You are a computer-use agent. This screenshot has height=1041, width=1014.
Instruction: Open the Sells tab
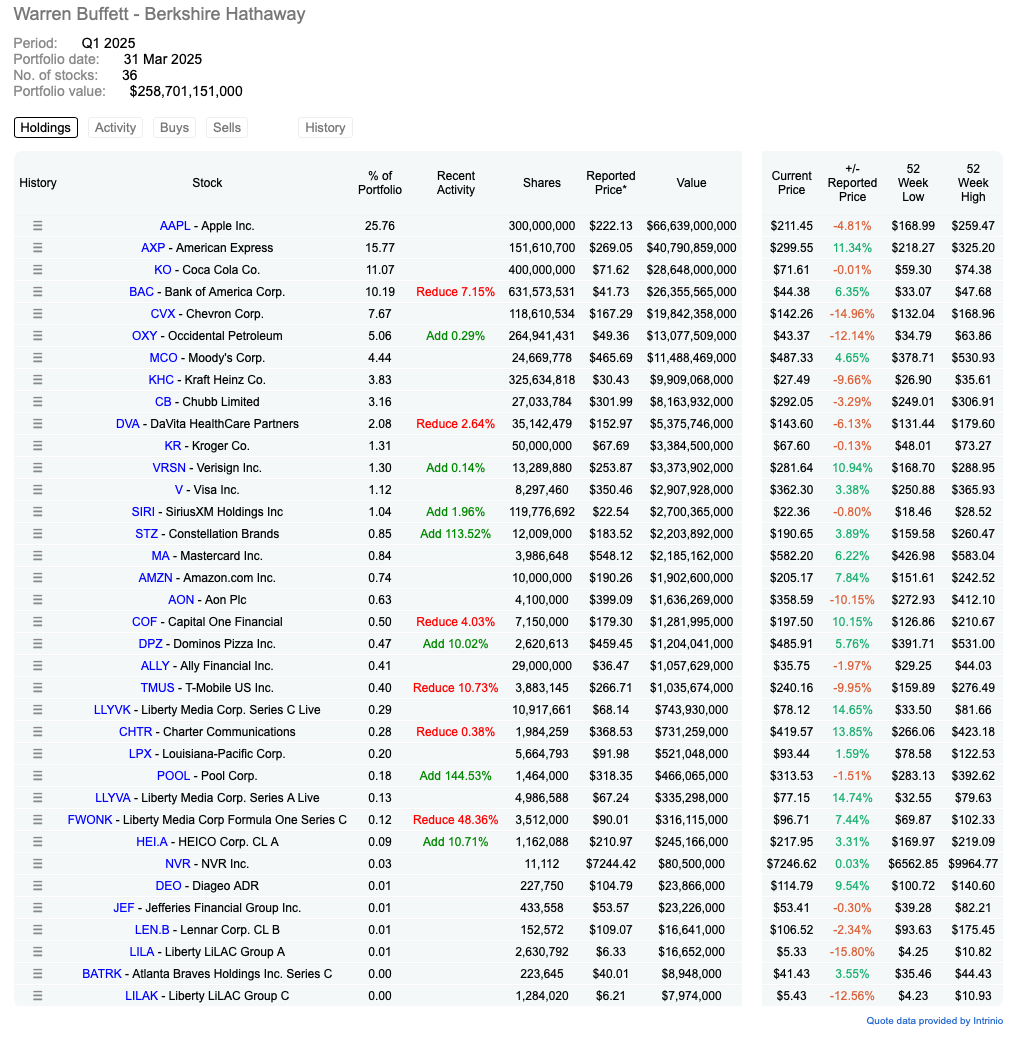pyautogui.click(x=227, y=127)
